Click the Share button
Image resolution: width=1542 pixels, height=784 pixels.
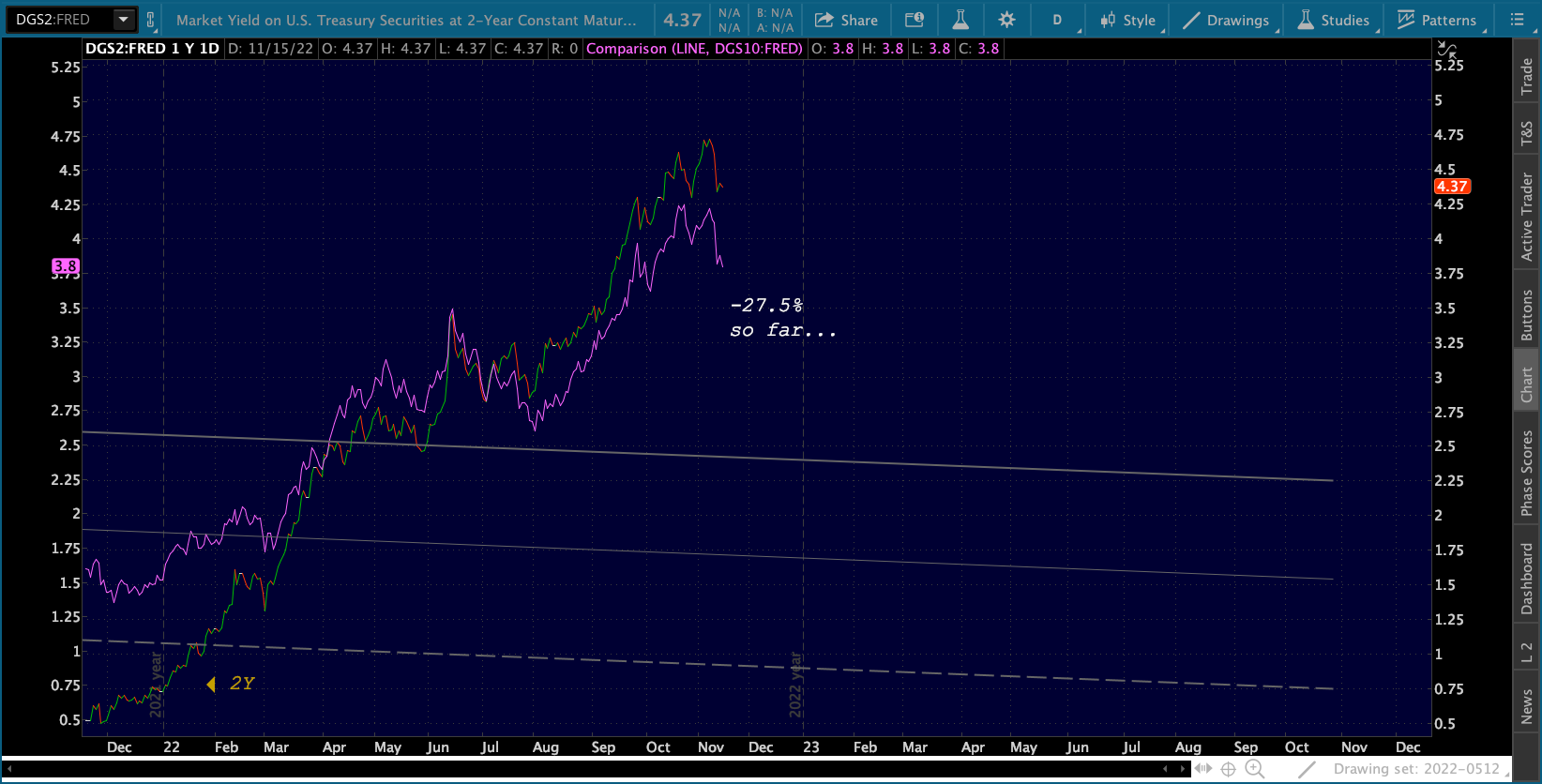point(846,20)
